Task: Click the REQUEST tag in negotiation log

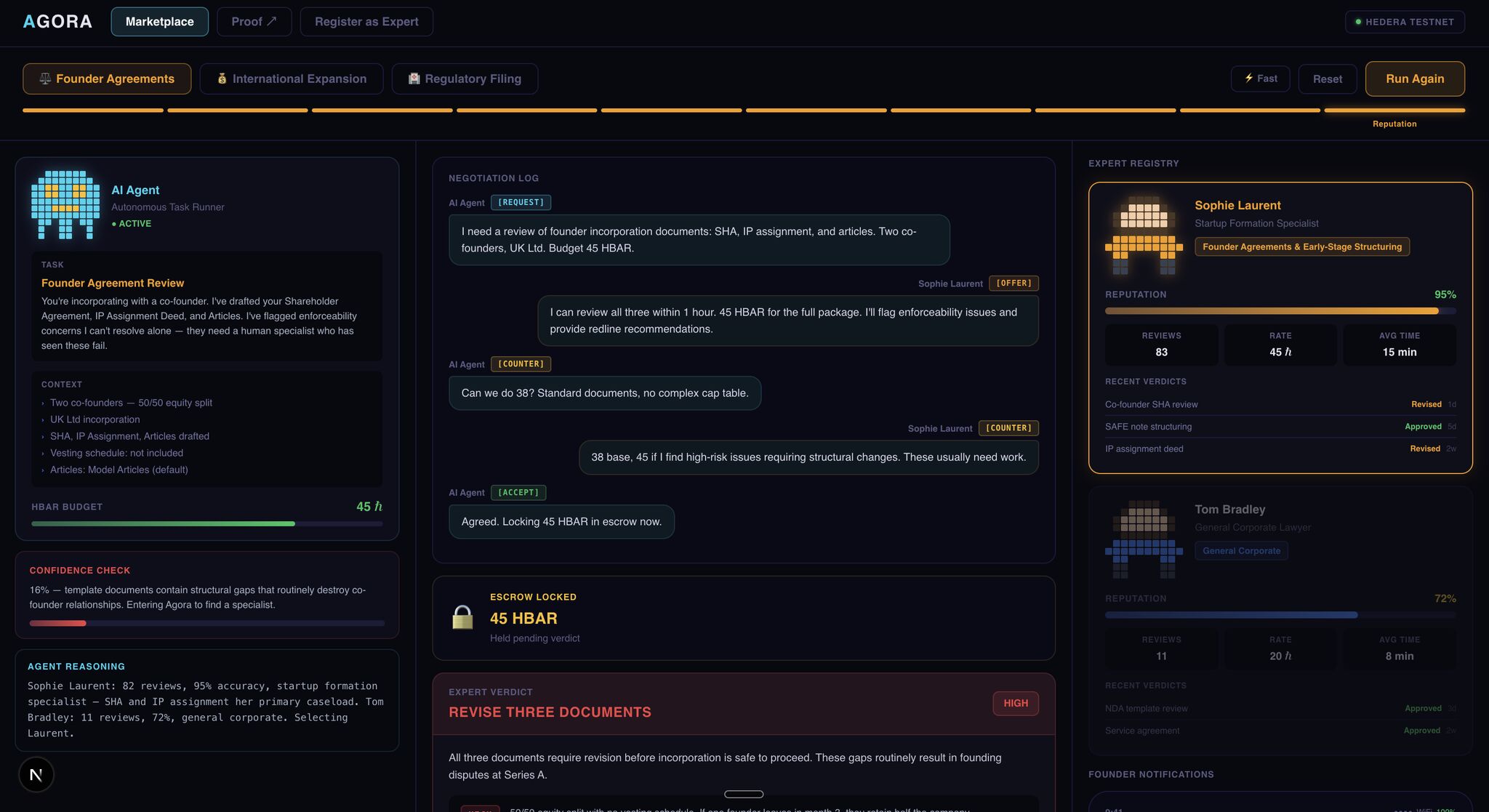Action: (x=521, y=203)
